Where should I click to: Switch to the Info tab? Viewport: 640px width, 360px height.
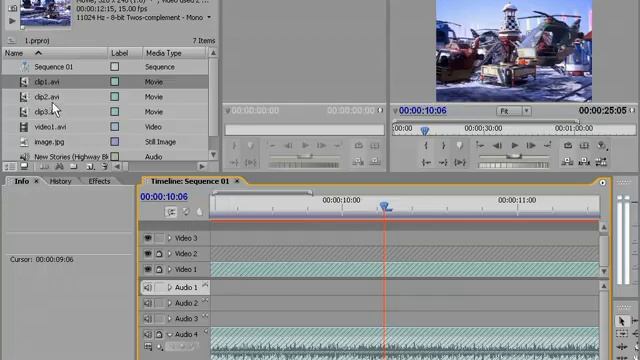(x=22, y=181)
